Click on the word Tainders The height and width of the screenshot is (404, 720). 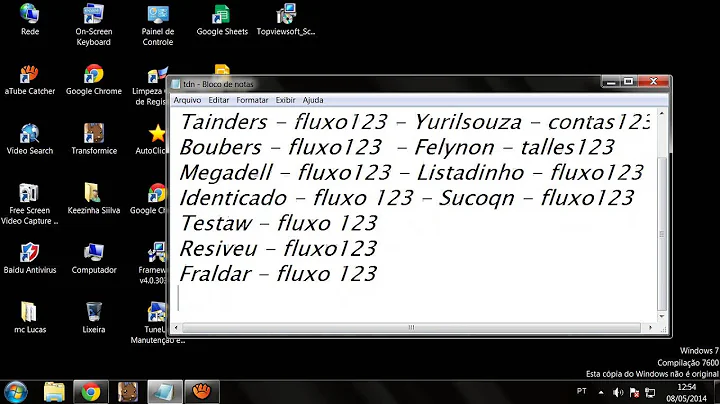pyautogui.click(x=224, y=122)
